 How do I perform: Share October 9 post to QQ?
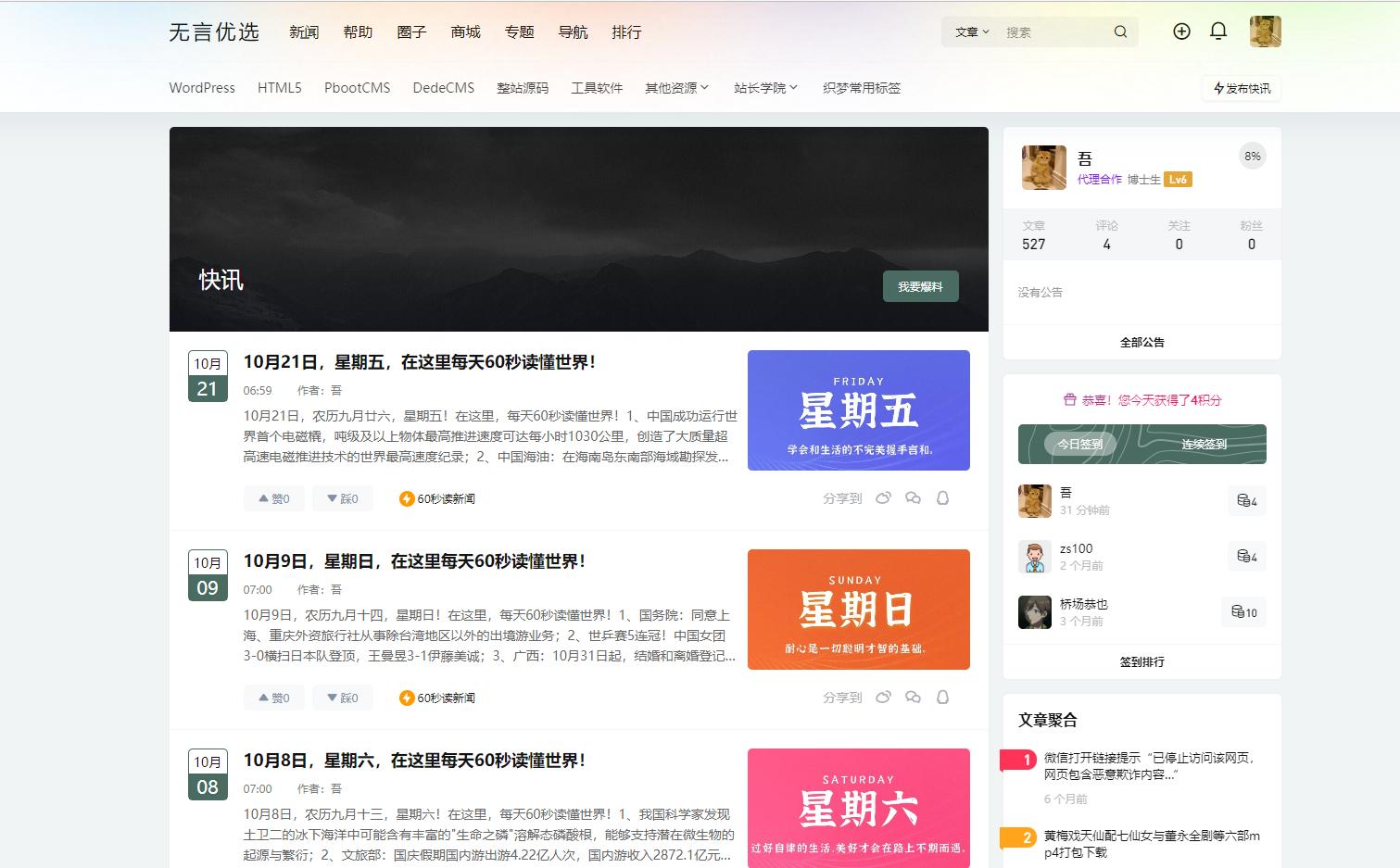tap(942, 698)
